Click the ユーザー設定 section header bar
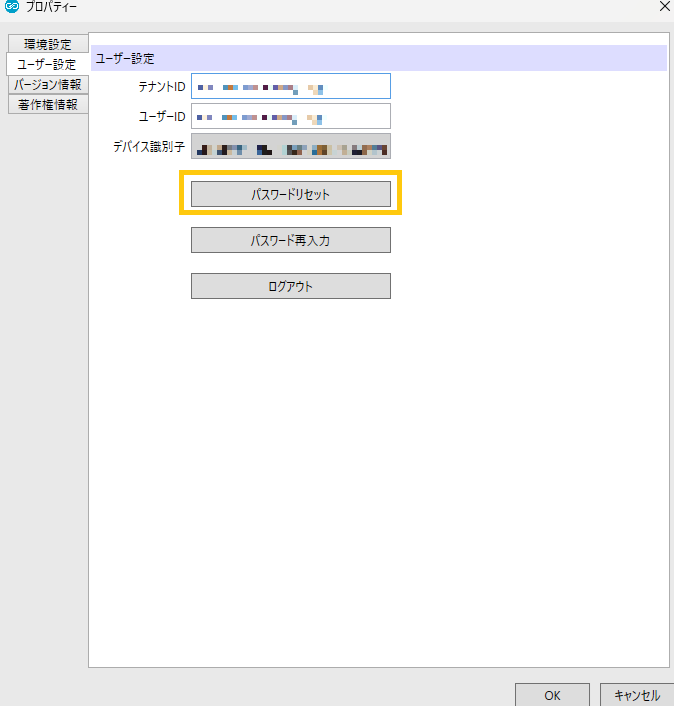674x706 pixels. (x=378, y=58)
